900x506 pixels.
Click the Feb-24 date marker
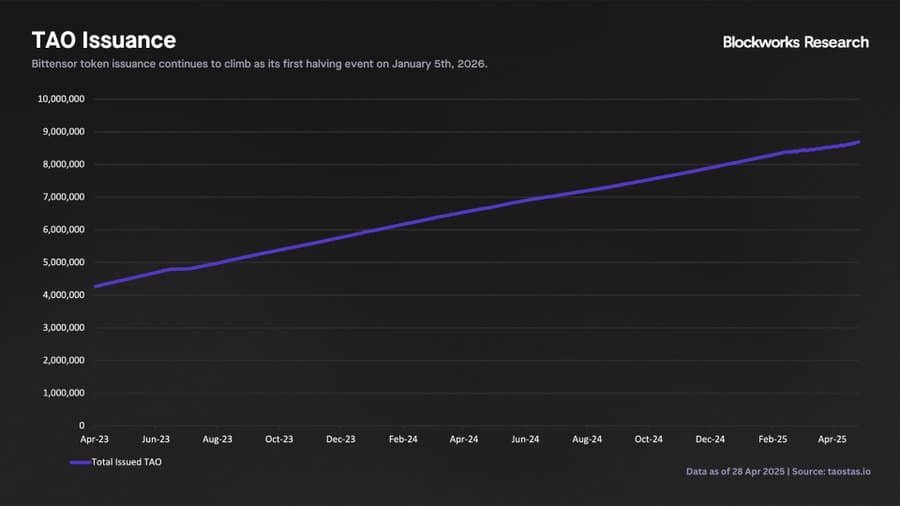tap(403, 439)
